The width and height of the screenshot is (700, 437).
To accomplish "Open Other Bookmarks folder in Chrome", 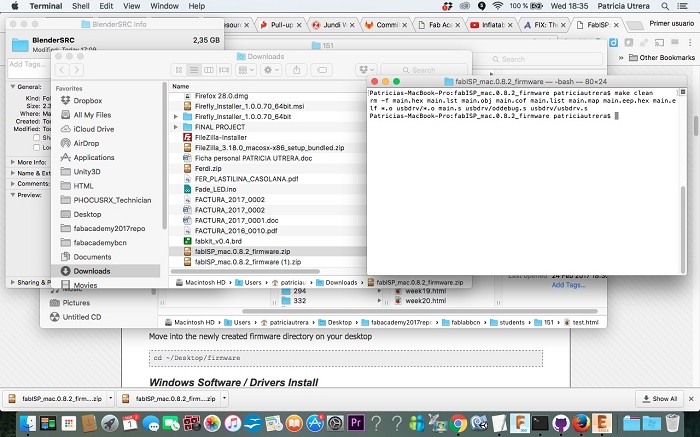I will pos(662,58).
